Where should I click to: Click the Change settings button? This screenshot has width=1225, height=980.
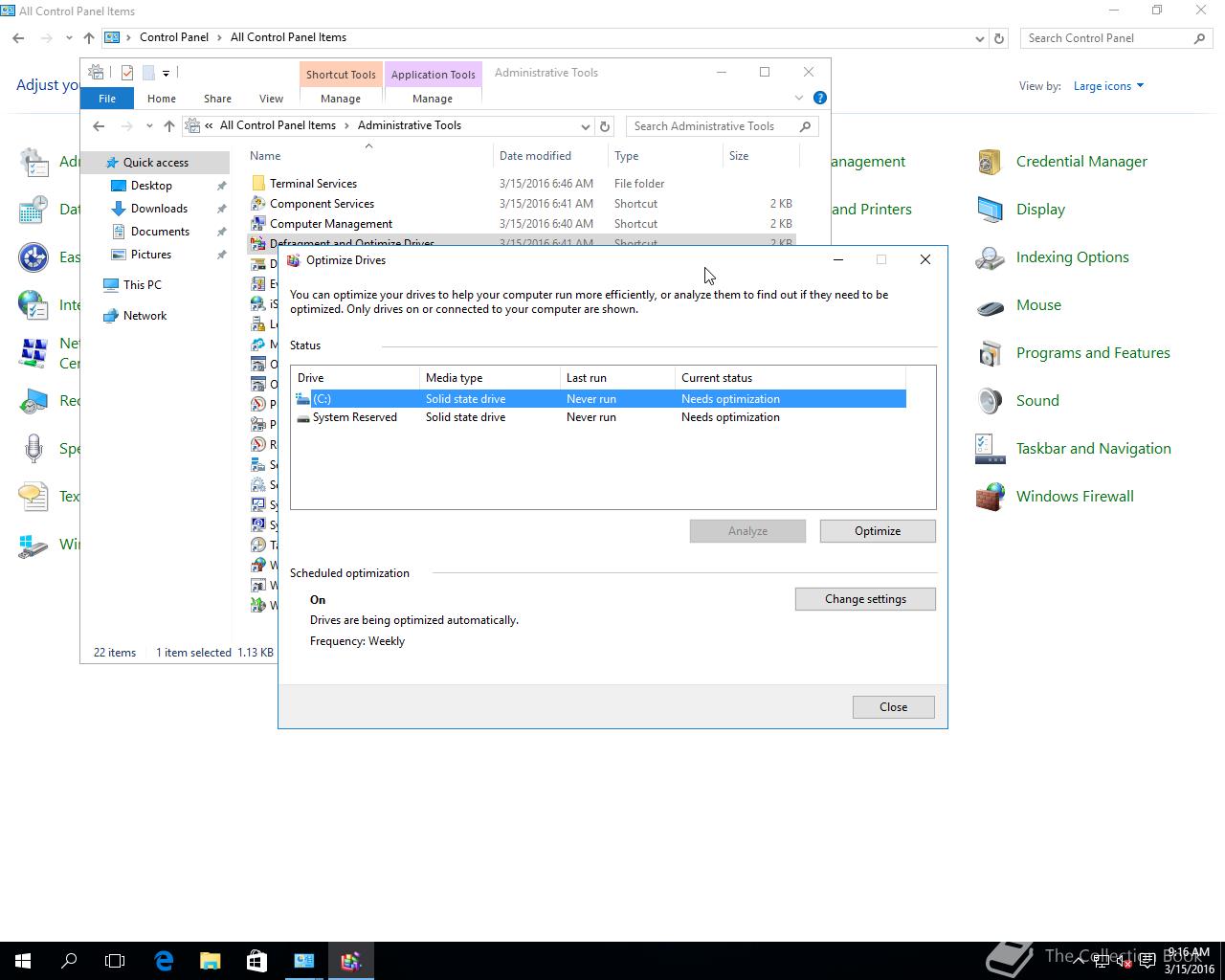[865, 599]
